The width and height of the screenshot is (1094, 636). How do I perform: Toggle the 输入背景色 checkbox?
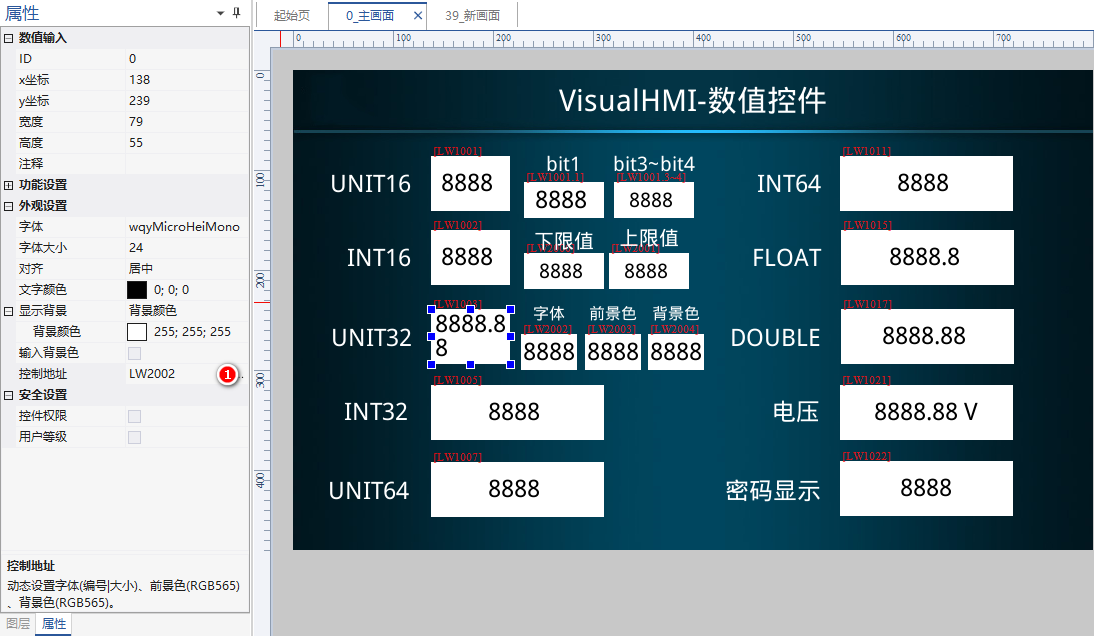(x=135, y=353)
